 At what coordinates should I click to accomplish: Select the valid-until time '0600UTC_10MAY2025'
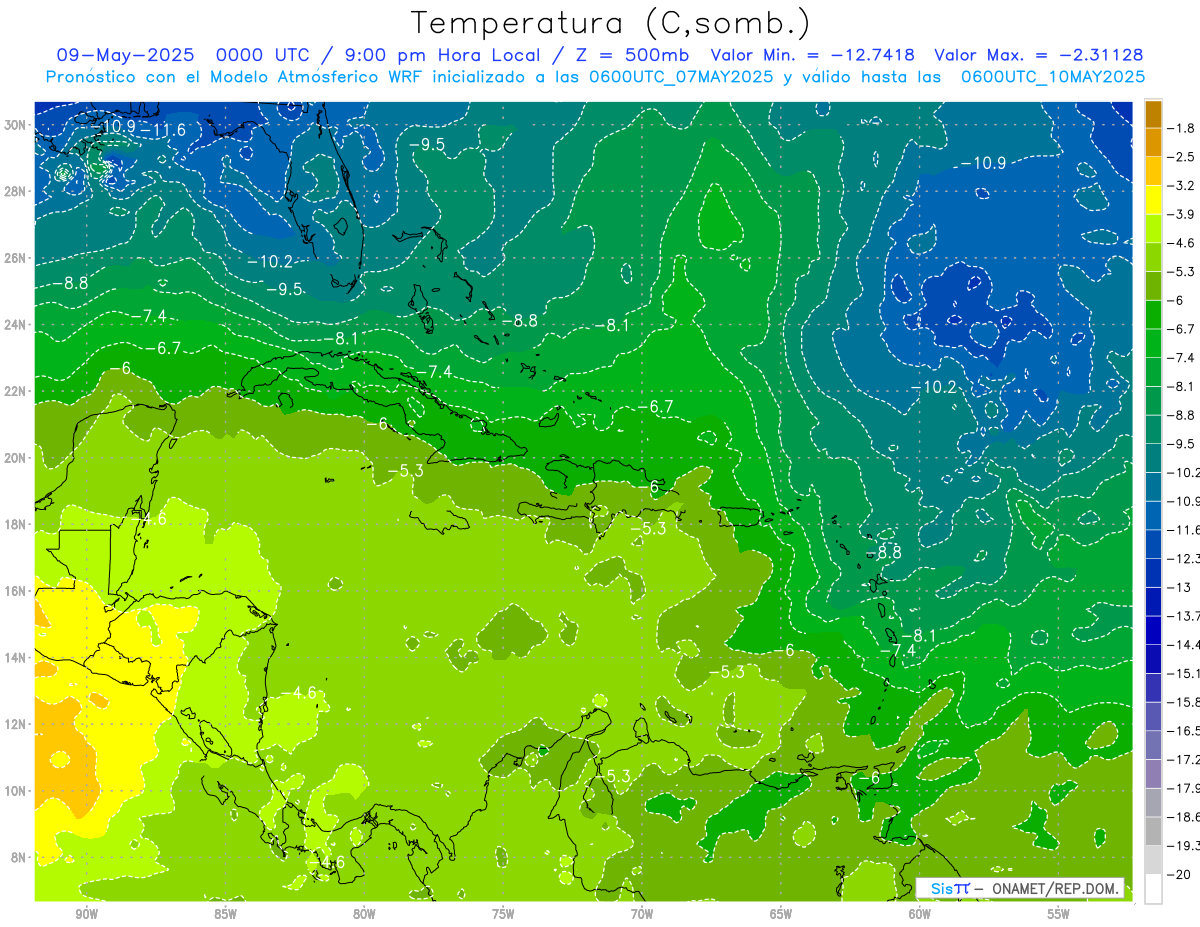1053,76
